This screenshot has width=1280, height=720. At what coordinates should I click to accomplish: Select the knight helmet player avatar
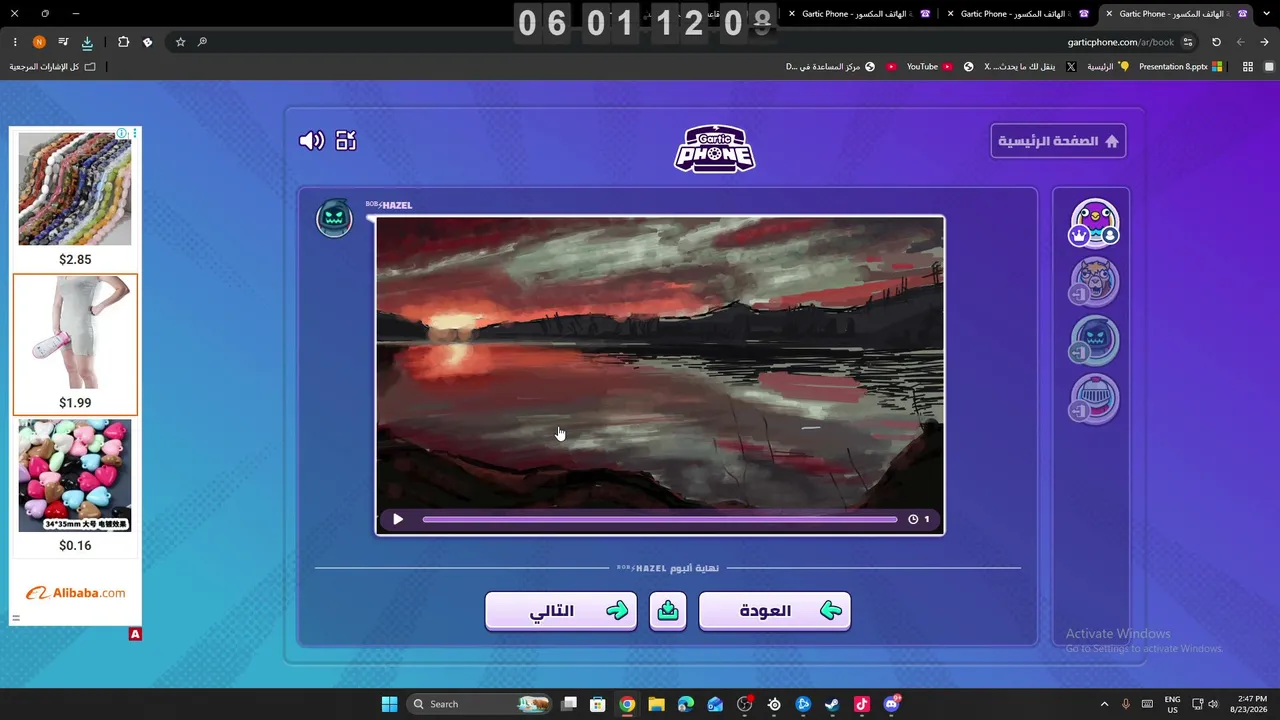tap(1095, 400)
